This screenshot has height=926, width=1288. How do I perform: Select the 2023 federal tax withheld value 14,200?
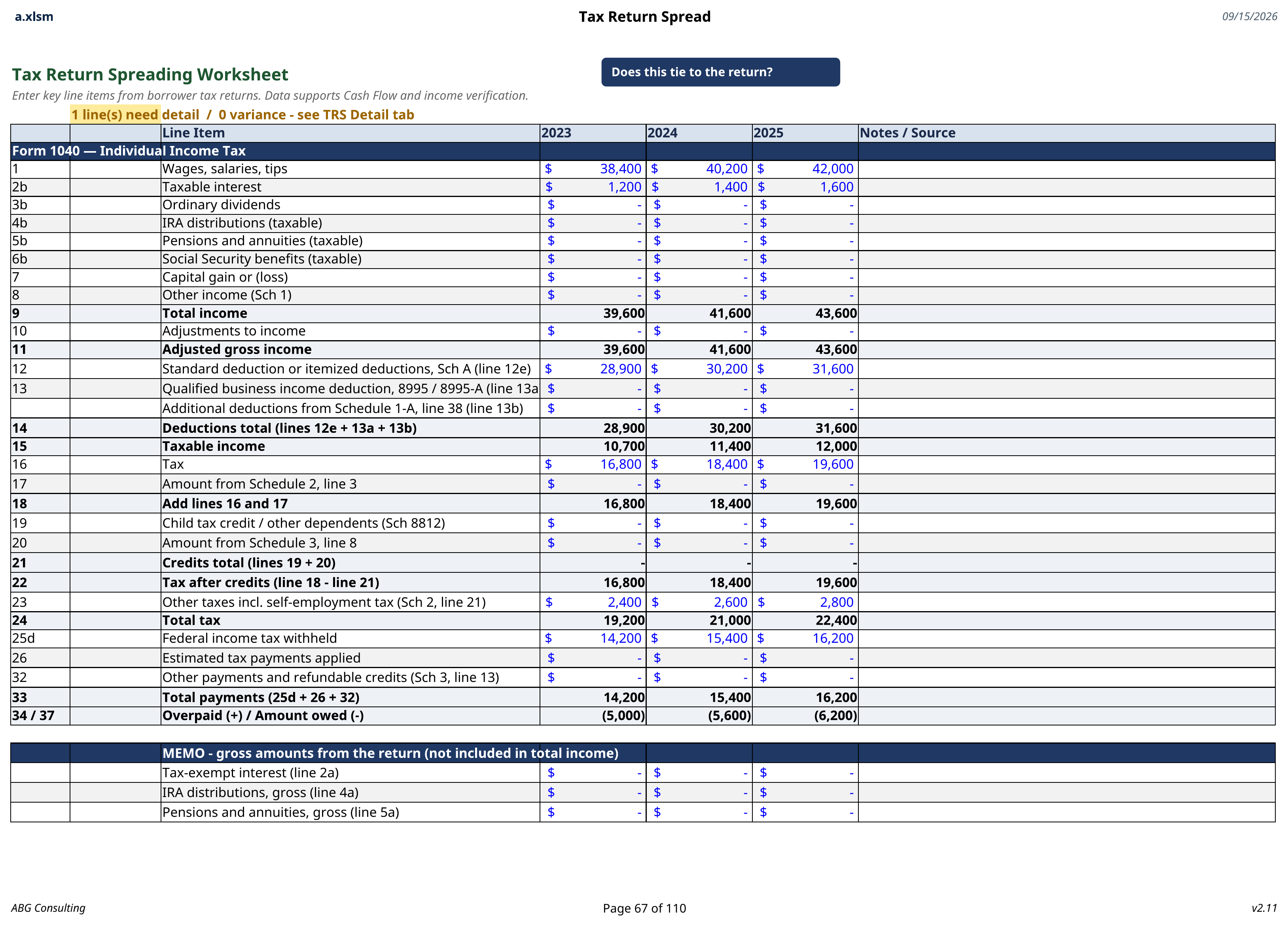[x=592, y=639]
